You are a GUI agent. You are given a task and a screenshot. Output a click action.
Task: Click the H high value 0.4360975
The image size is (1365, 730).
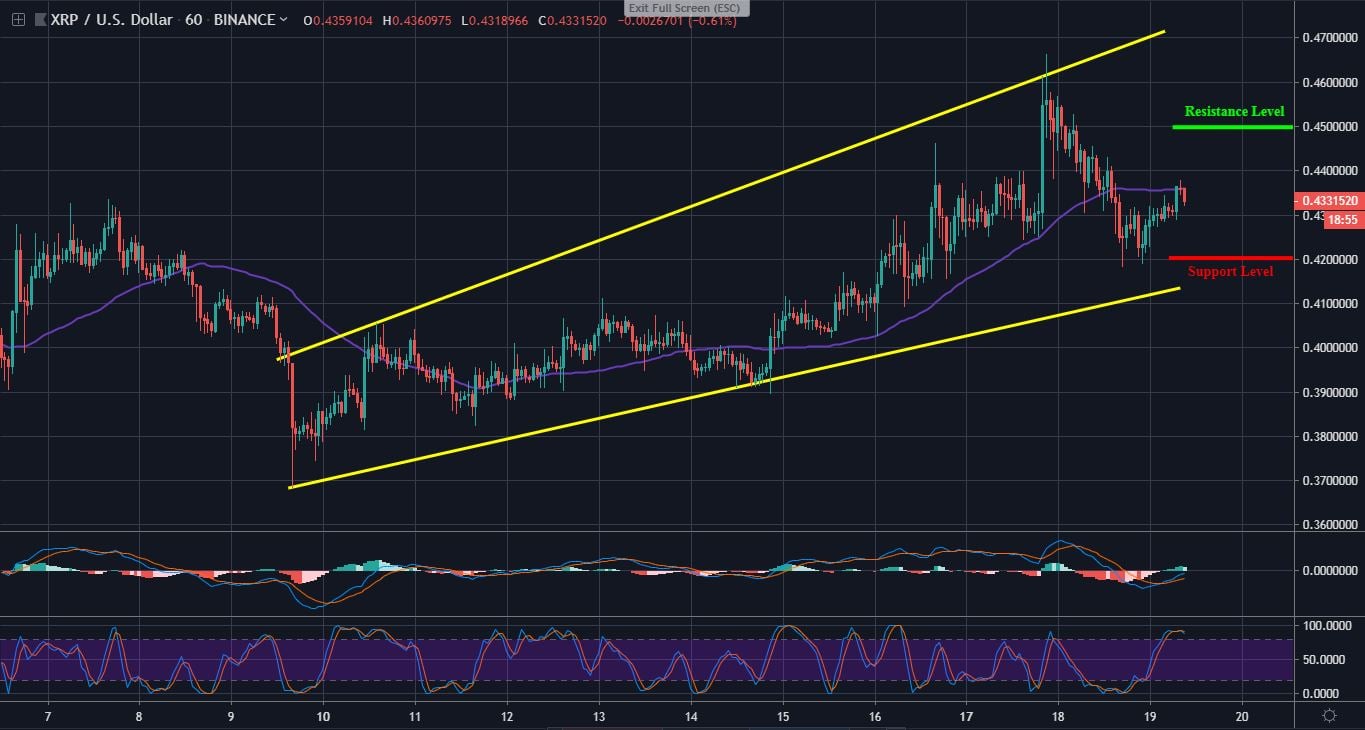(415, 19)
